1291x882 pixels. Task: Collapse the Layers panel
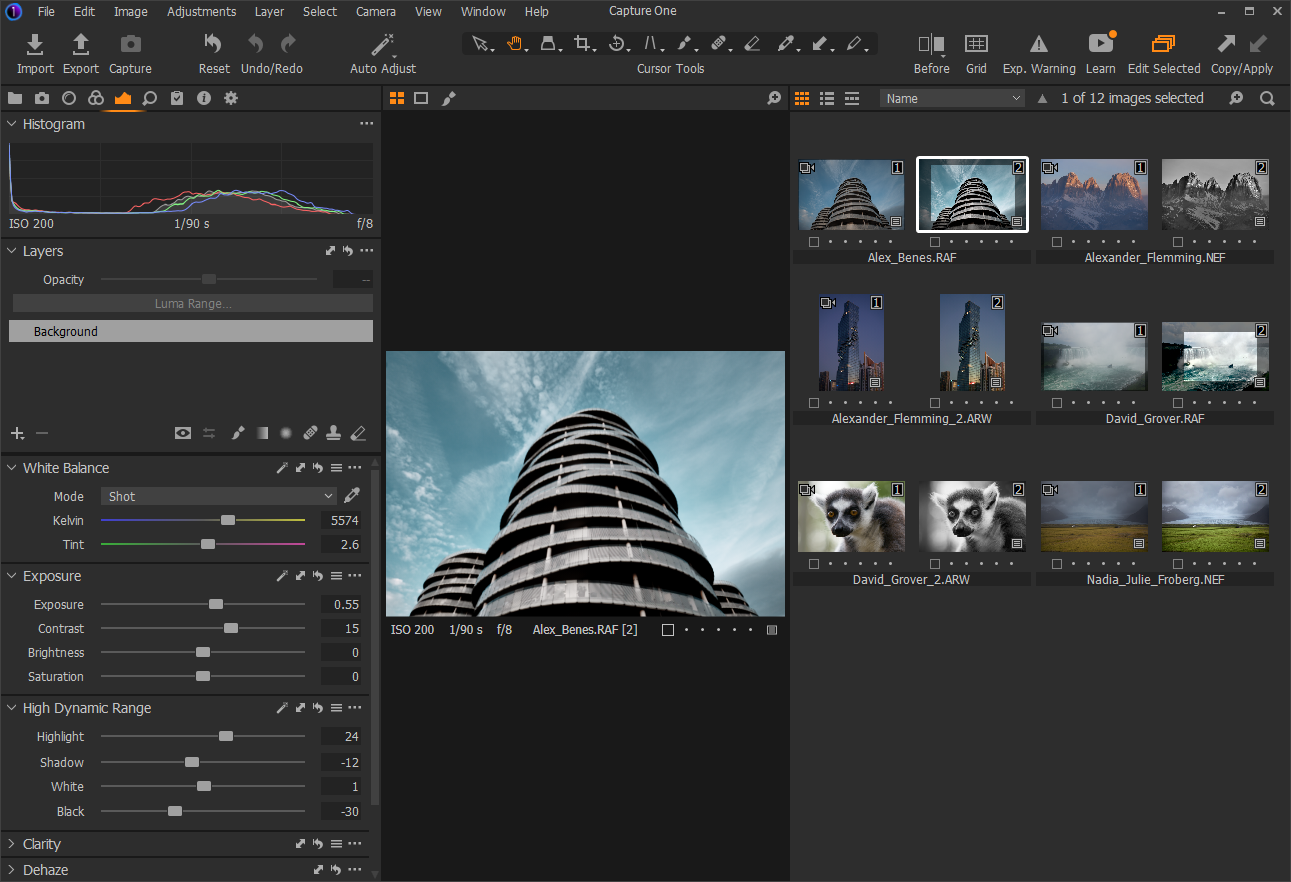[x=12, y=251]
